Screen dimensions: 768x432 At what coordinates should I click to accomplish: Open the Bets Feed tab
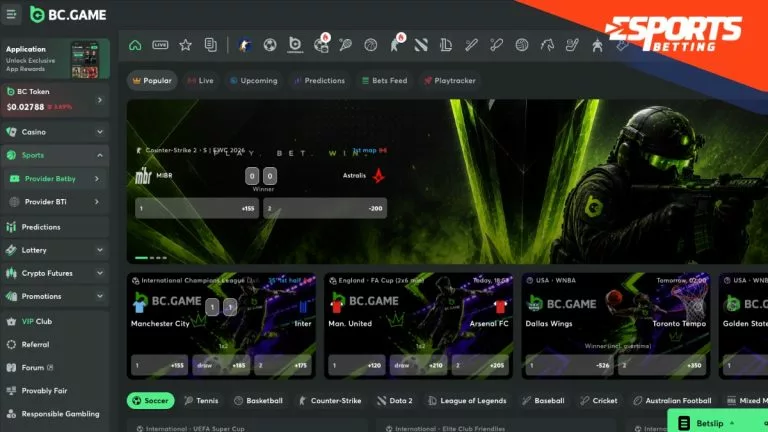[x=384, y=80]
